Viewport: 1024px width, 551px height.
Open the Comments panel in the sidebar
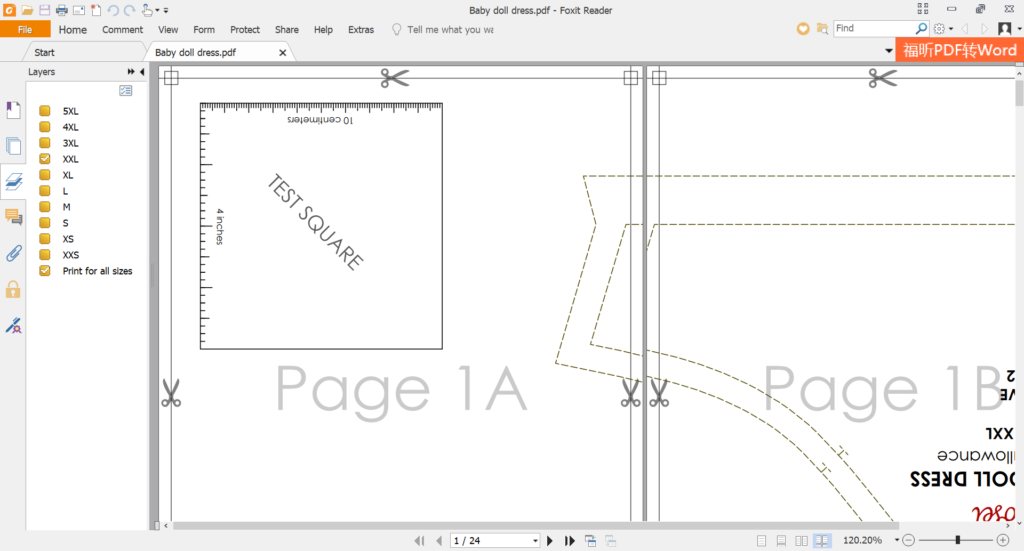(x=14, y=217)
